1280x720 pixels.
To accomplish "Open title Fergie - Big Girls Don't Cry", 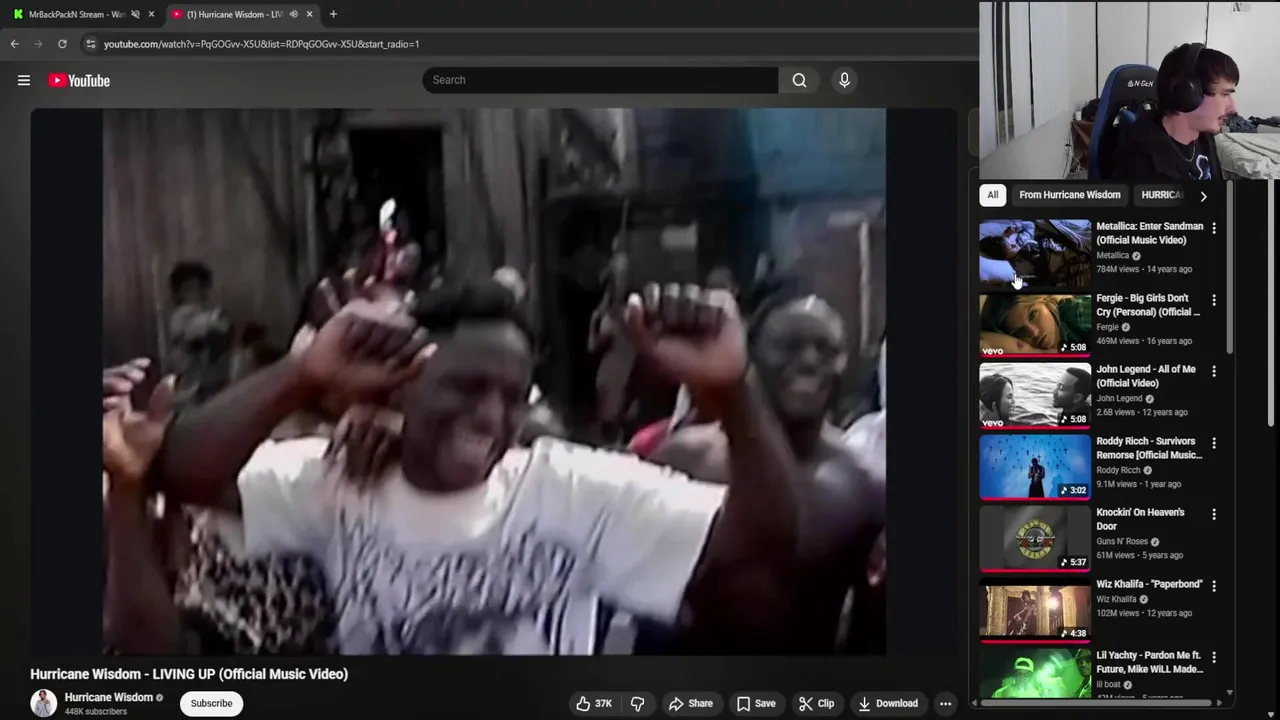I will click(x=1147, y=305).
